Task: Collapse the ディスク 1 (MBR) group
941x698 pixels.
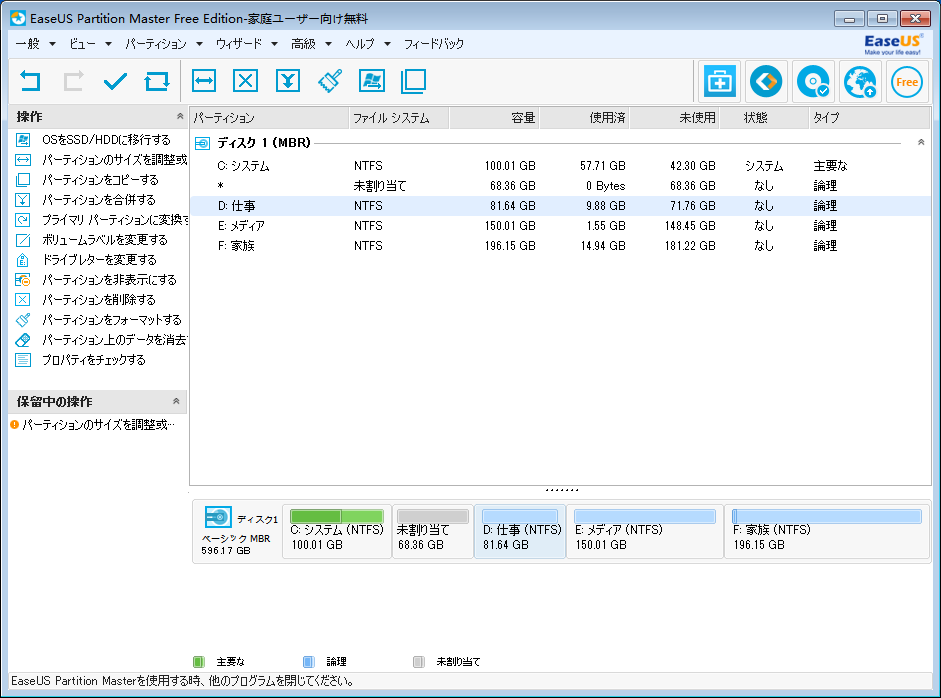Action: 921,143
